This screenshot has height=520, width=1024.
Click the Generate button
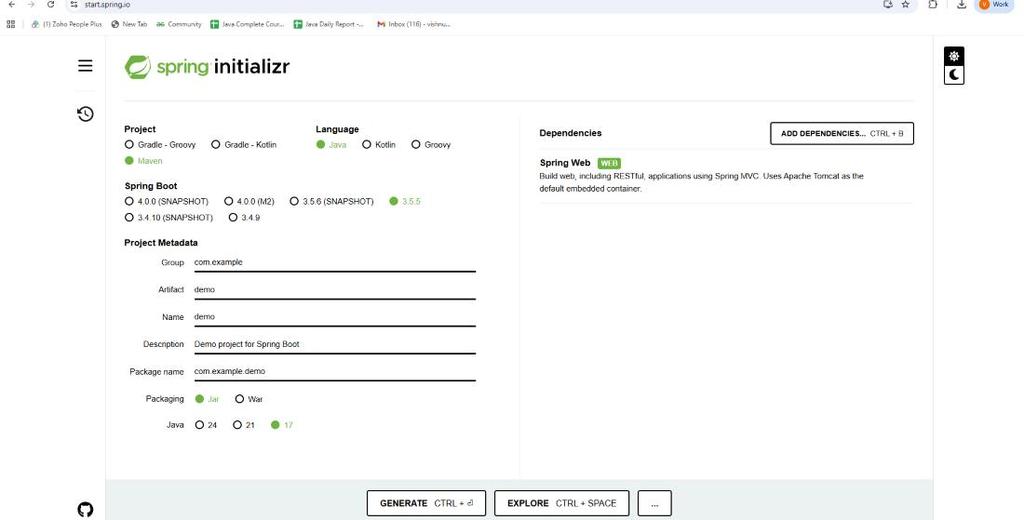[x=426, y=503]
